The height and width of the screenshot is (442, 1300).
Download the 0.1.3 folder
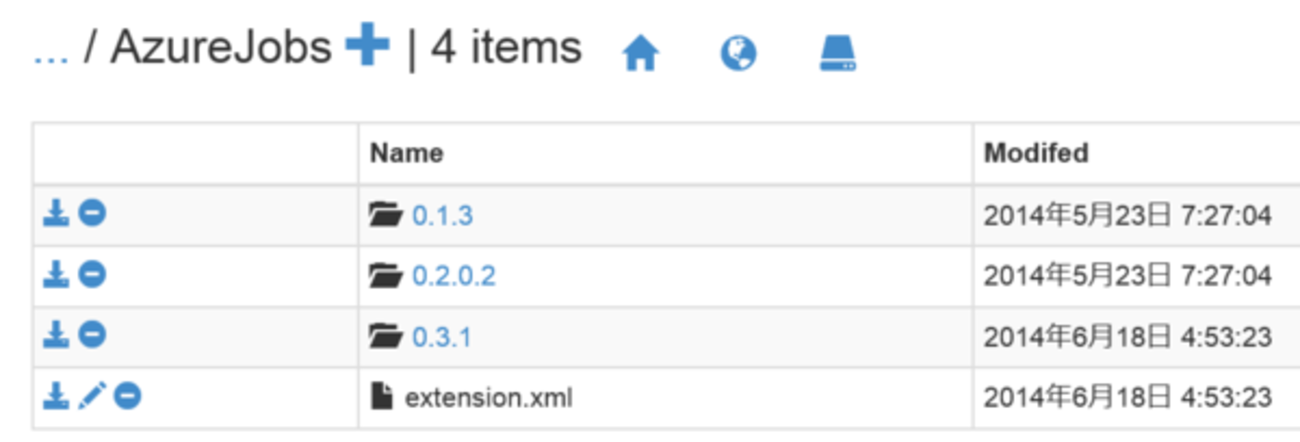(56, 213)
